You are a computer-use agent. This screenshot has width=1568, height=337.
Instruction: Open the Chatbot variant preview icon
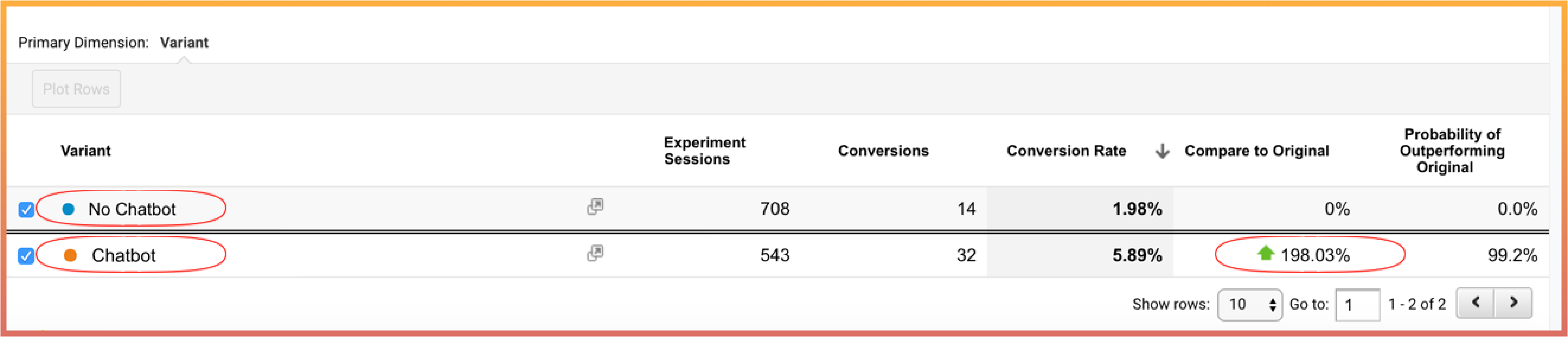pyautogui.click(x=595, y=253)
